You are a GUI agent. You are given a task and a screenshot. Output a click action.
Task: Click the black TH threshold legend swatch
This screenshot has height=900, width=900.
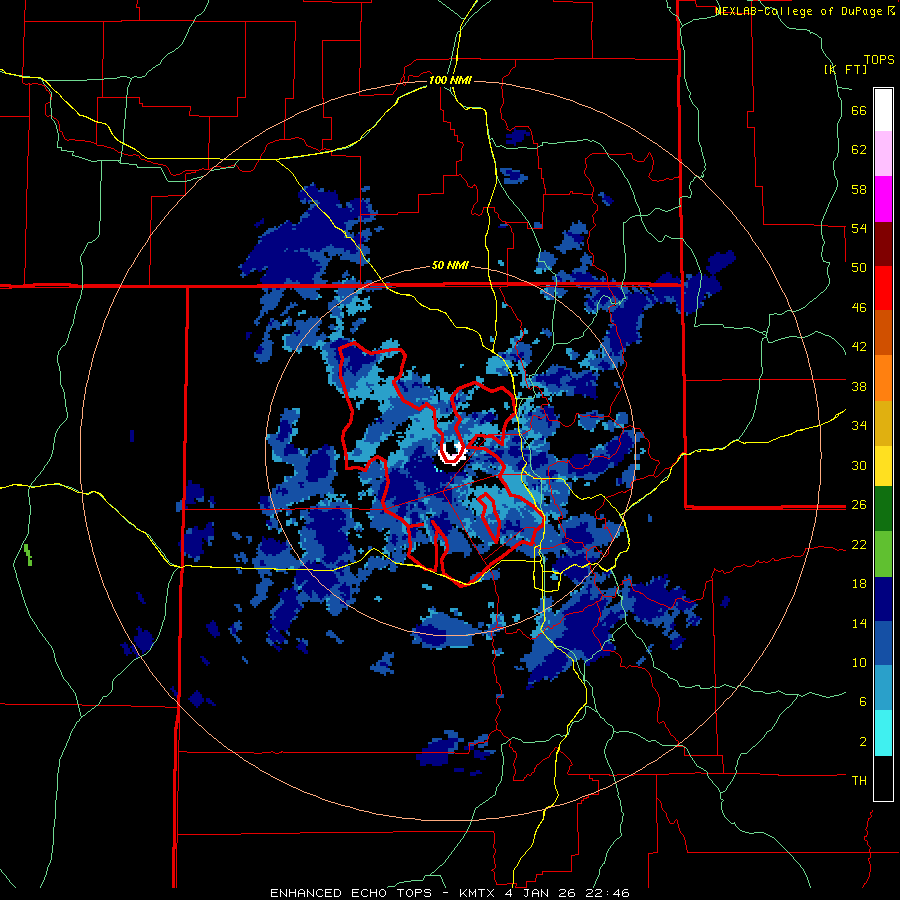[x=883, y=778]
